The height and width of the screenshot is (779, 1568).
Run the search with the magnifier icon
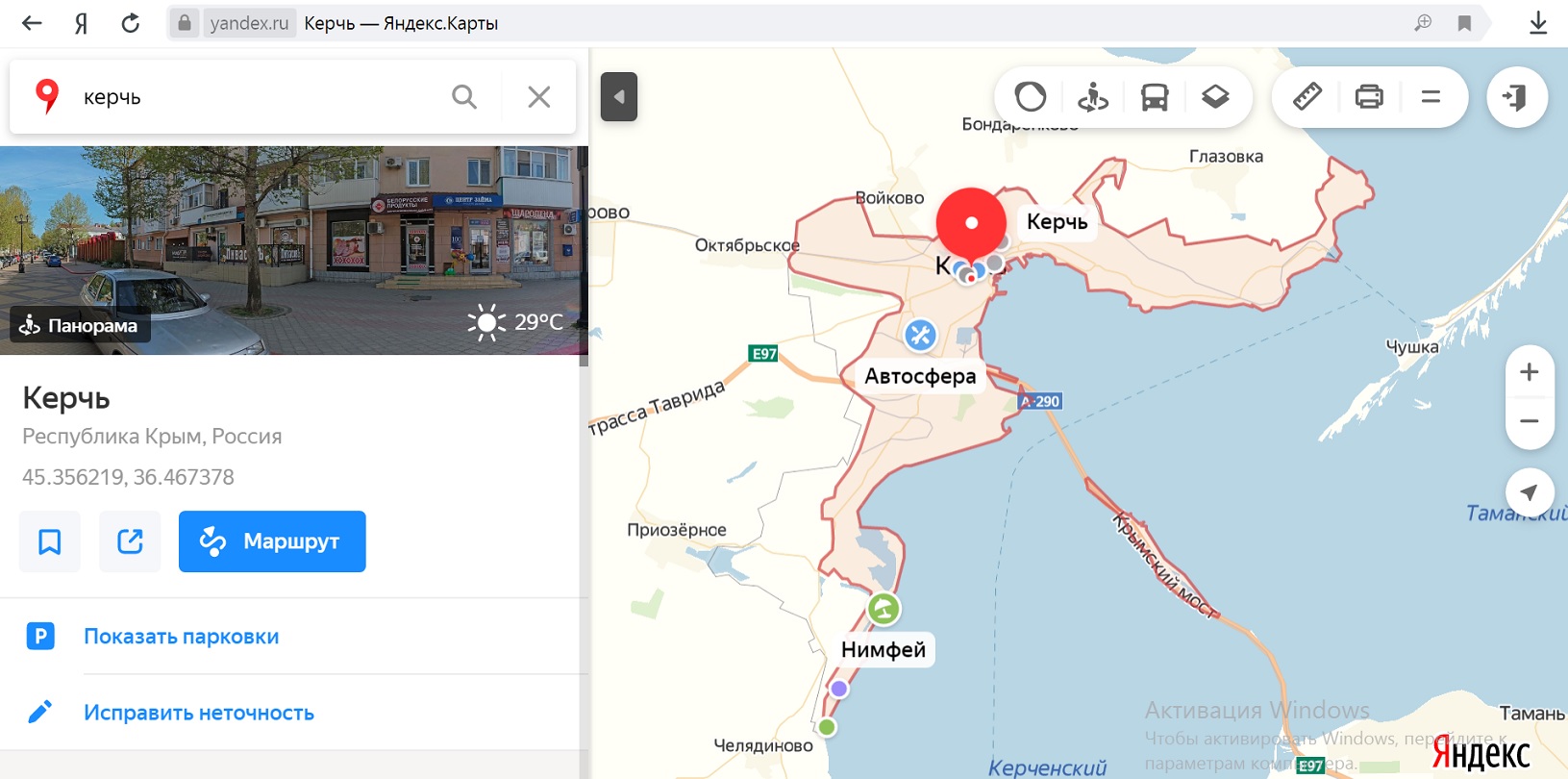click(x=464, y=97)
